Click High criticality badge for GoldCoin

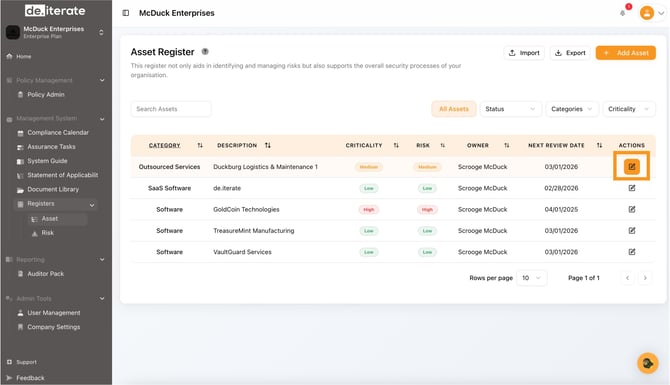click(x=369, y=209)
